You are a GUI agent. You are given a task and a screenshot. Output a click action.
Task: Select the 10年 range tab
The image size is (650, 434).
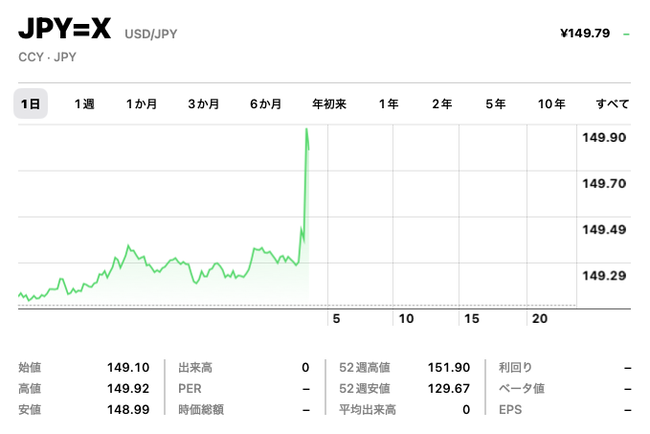(551, 104)
